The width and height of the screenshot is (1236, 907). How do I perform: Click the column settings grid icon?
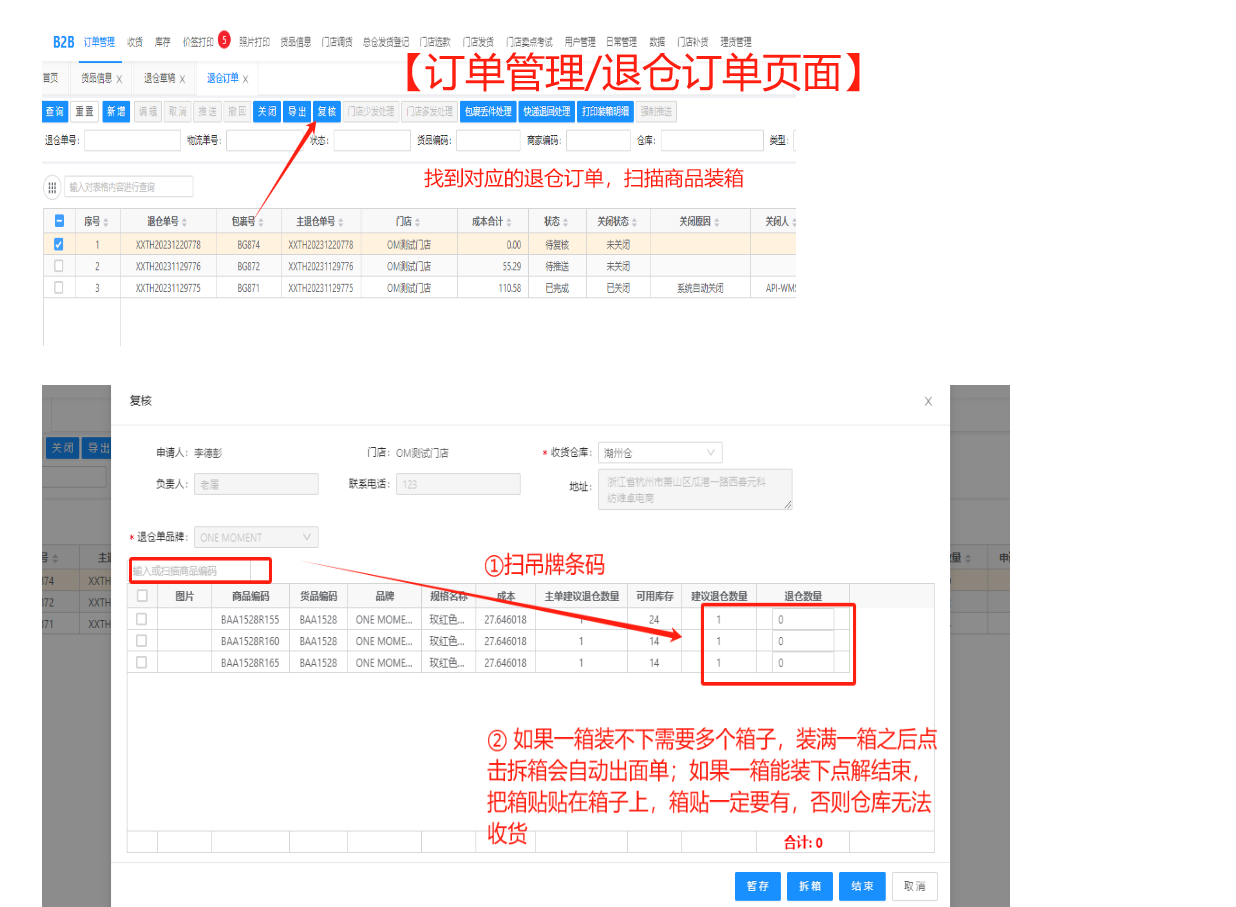(52, 187)
